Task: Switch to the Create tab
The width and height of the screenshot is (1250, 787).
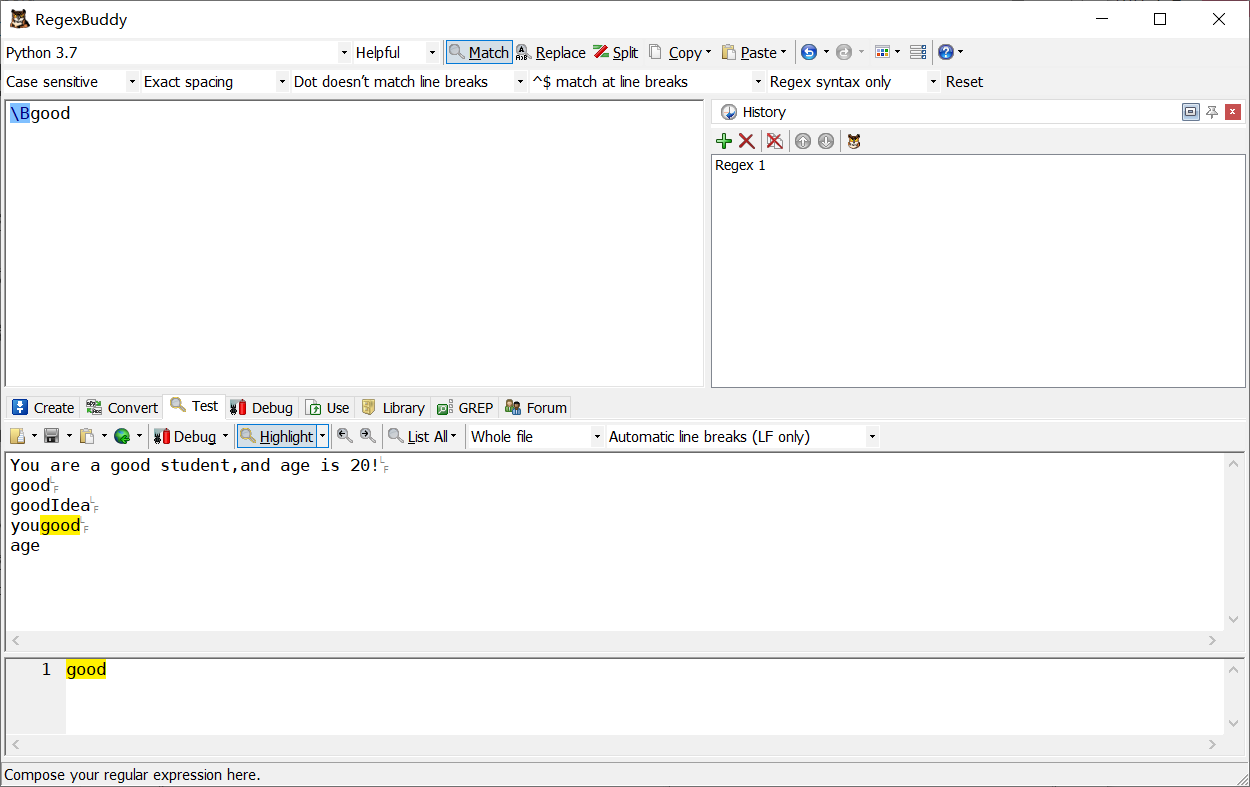Action: coord(43,407)
